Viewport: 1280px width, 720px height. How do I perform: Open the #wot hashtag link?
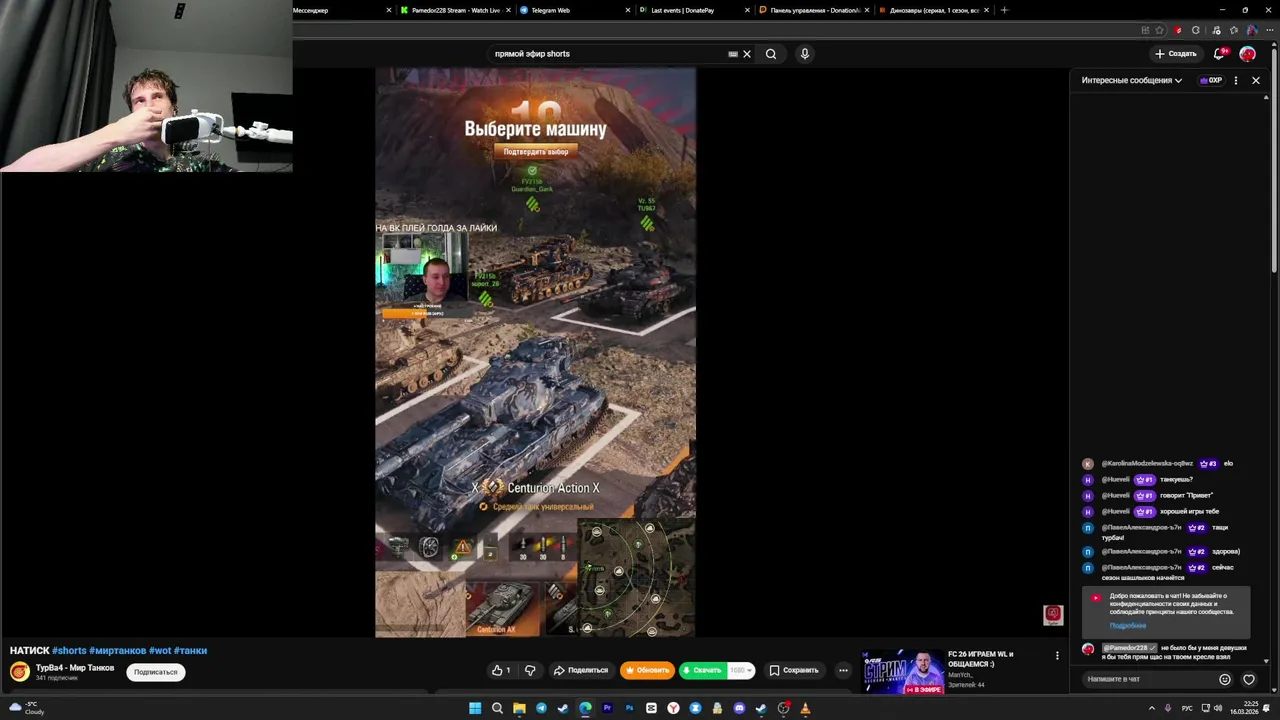[x=159, y=650]
